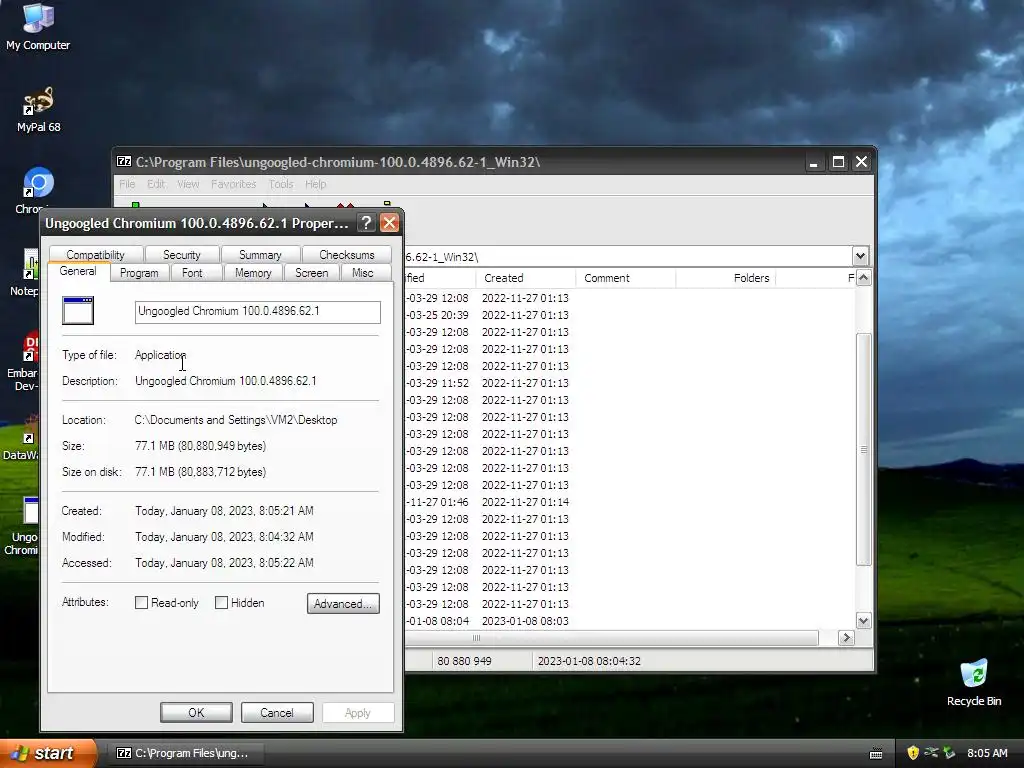This screenshot has height=768, width=1024.
Task: Activate the 7-Zip taskbar button
Action: (x=187, y=753)
